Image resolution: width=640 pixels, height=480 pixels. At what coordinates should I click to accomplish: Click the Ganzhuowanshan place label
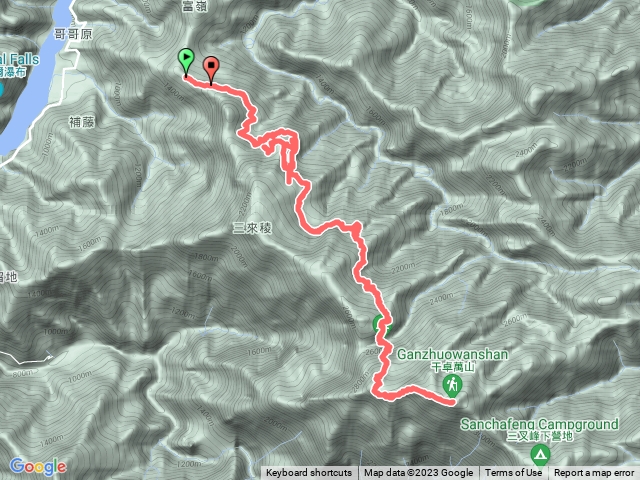pos(453,354)
